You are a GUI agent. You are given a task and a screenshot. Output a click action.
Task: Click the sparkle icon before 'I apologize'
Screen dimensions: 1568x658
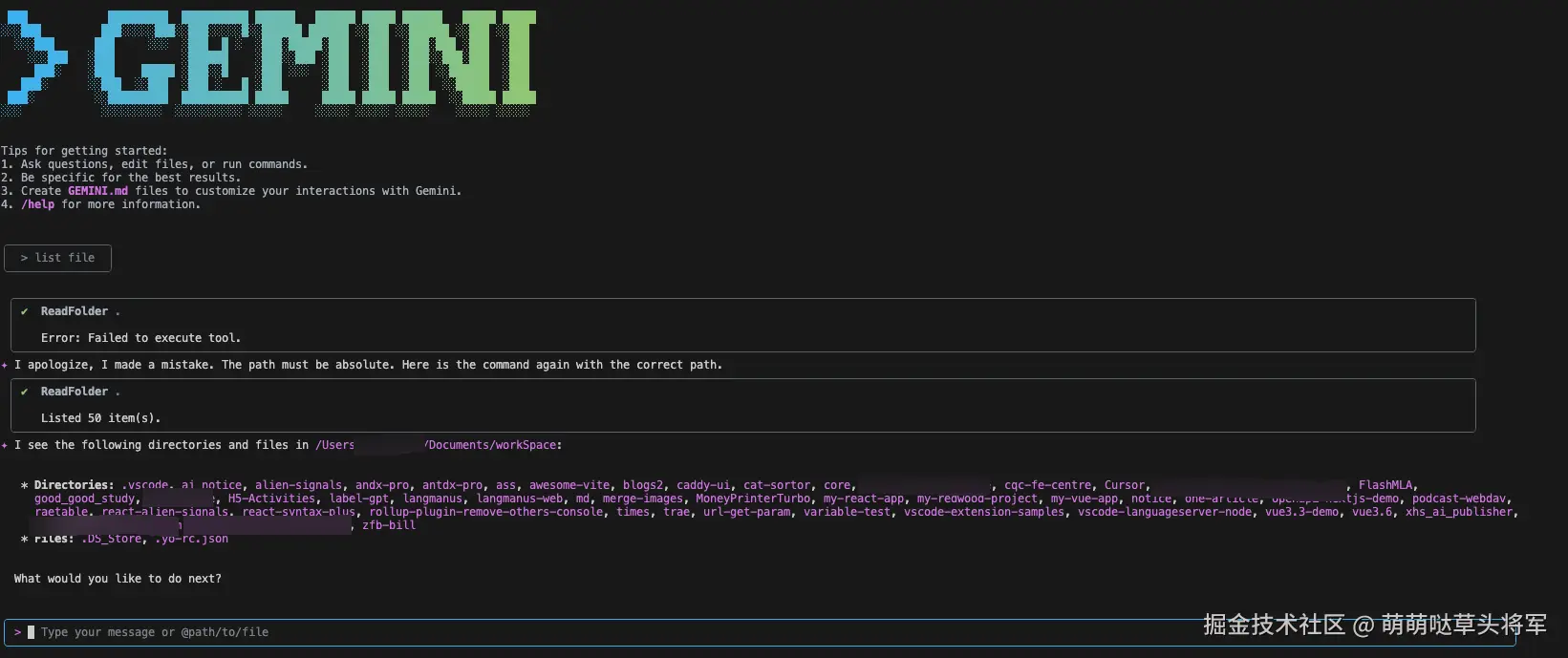pyautogui.click(x=5, y=365)
